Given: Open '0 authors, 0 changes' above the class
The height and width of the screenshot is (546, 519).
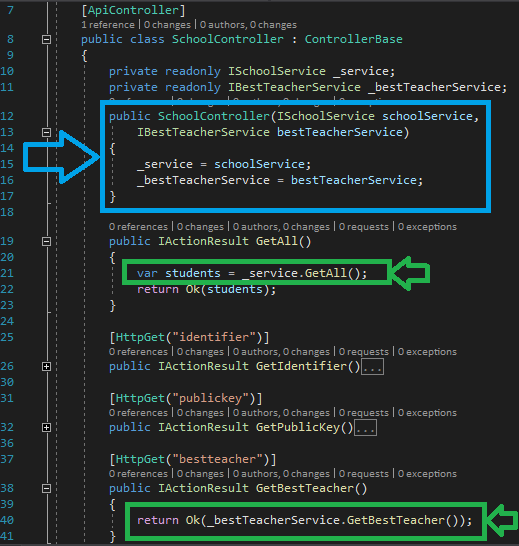Looking at the screenshot, I should click(x=248, y=25).
